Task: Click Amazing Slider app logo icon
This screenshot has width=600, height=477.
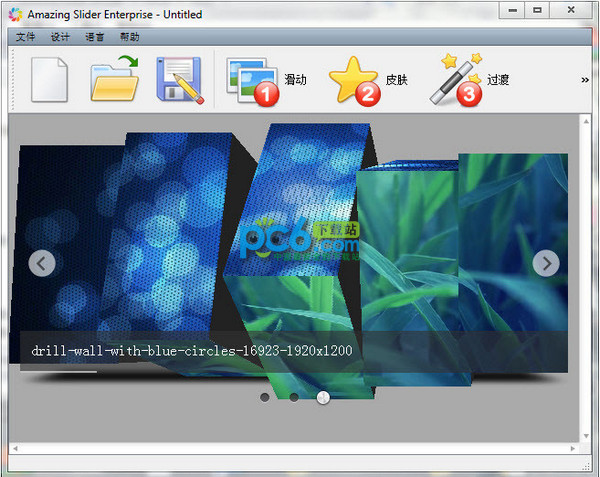Action: coord(16,15)
